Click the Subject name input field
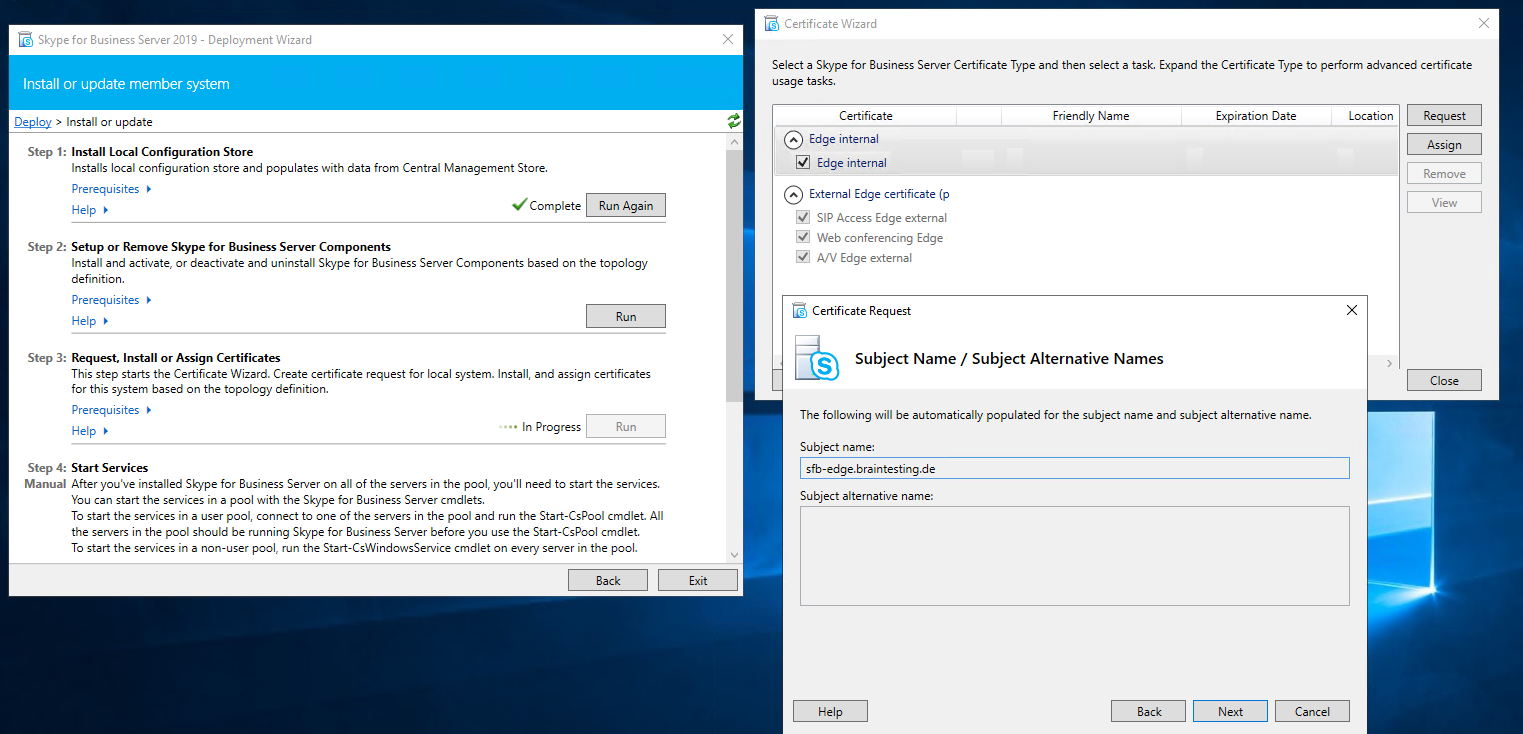1523x734 pixels. (1074, 468)
